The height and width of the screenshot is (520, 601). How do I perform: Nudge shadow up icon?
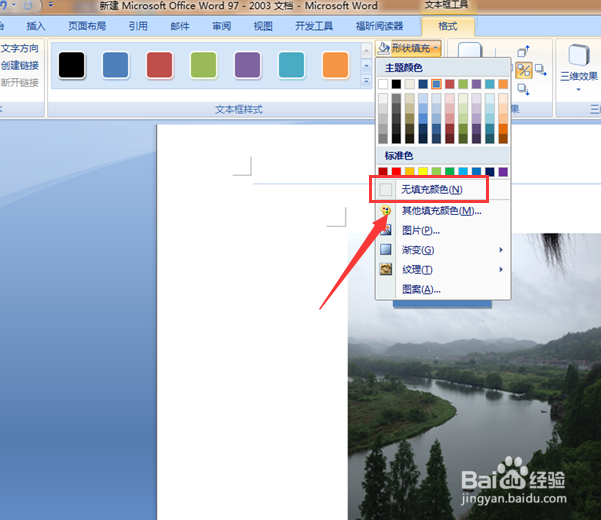coord(524,51)
